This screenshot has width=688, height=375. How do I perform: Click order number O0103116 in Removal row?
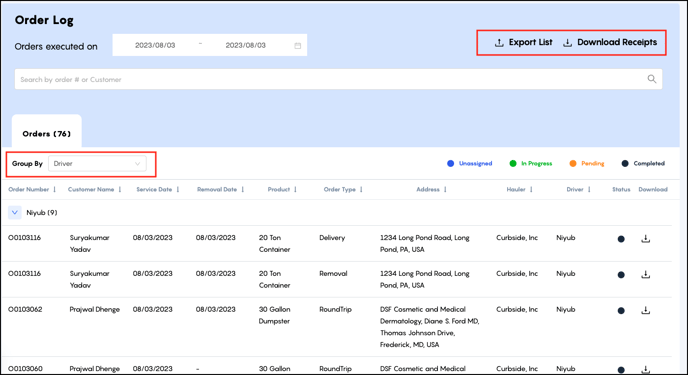25,274
